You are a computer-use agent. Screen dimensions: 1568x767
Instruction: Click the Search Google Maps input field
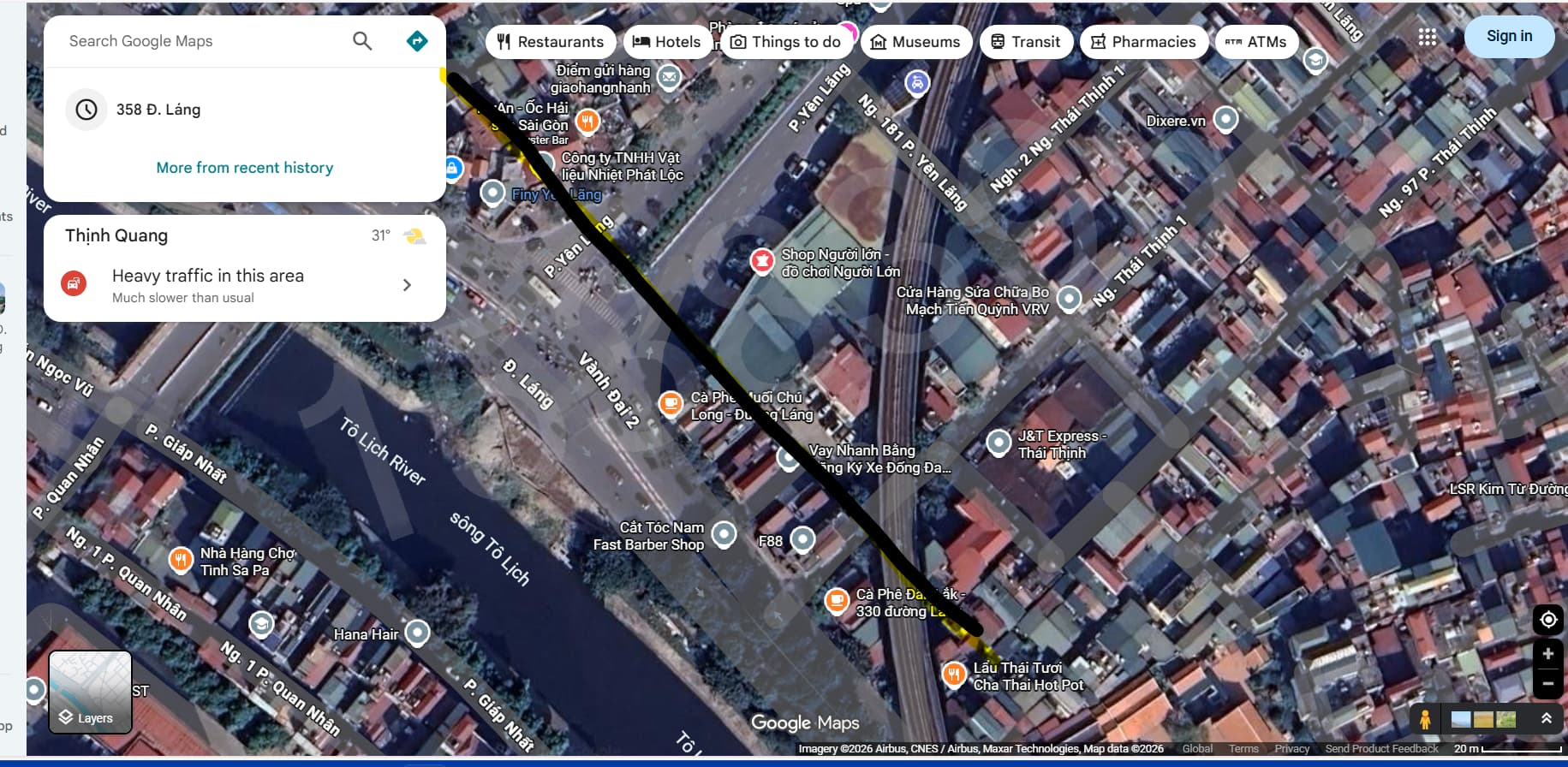(x=201, y=41)
